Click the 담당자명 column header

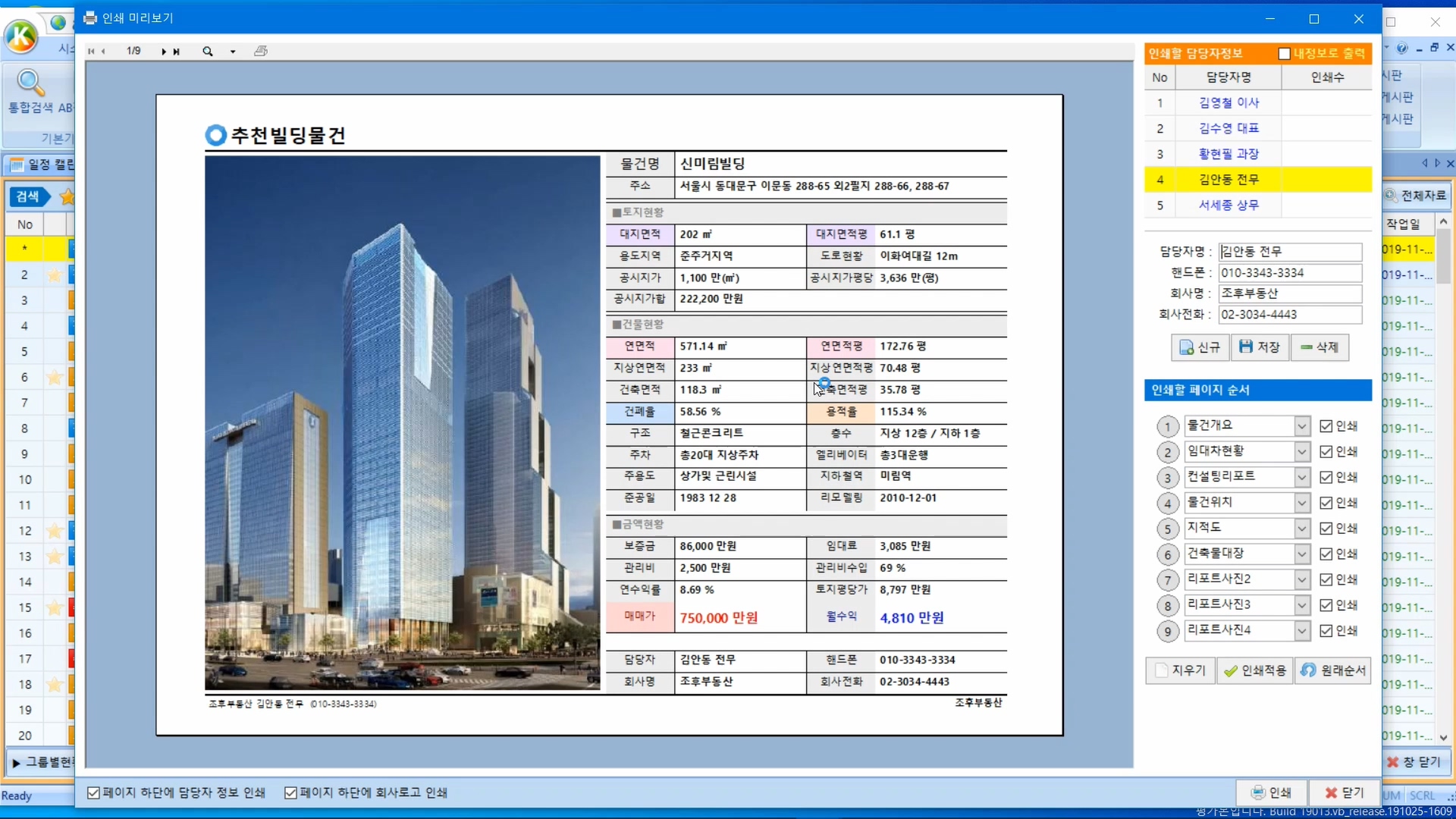(x=1228, y=77)
